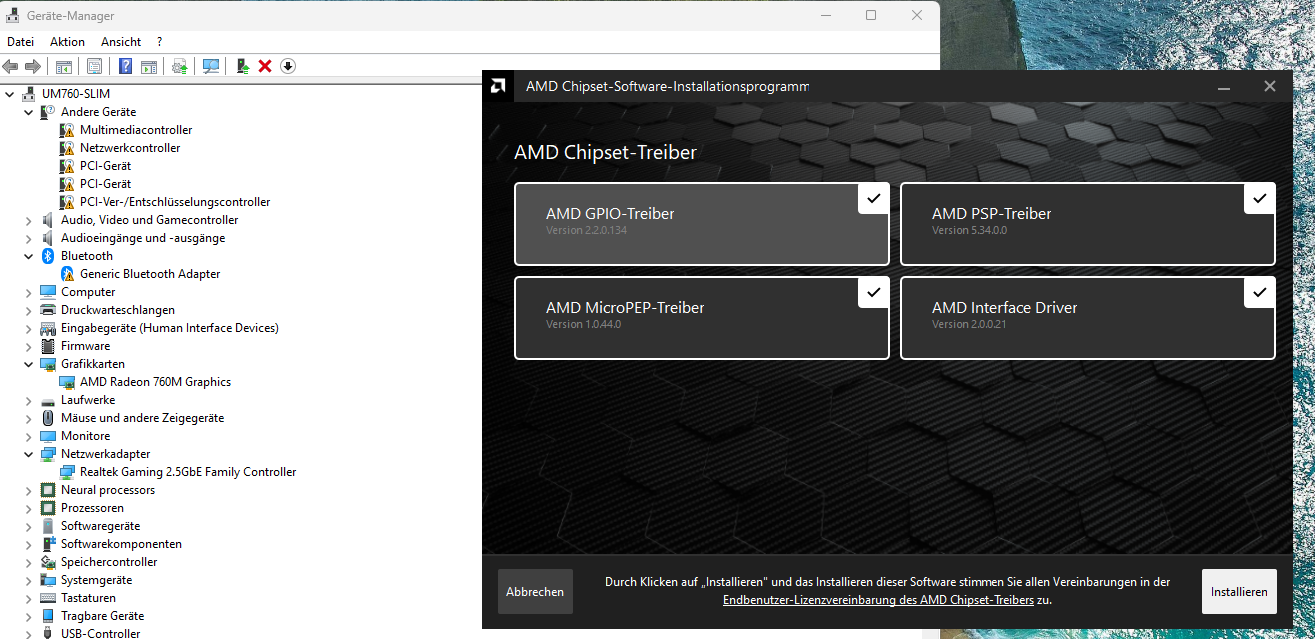Collapse the UM760-SLIM root node
Viewport: 1315px width, 639px height.
pos(10,94)
